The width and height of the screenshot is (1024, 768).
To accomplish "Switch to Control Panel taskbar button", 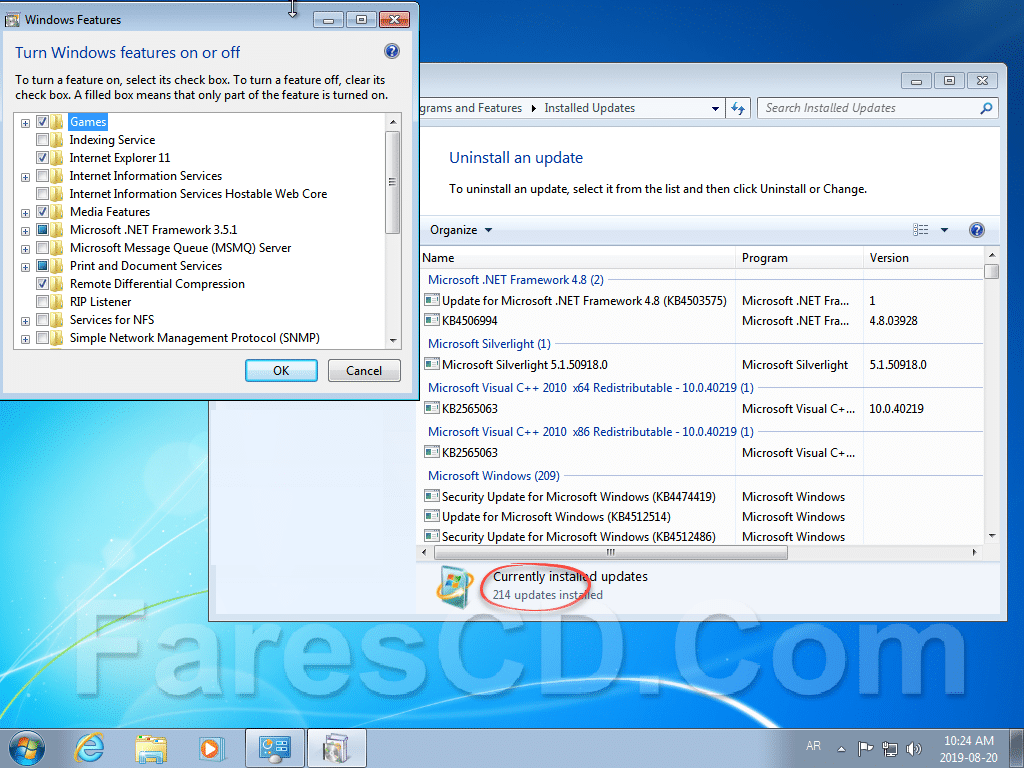I will [x=275, y=748].
